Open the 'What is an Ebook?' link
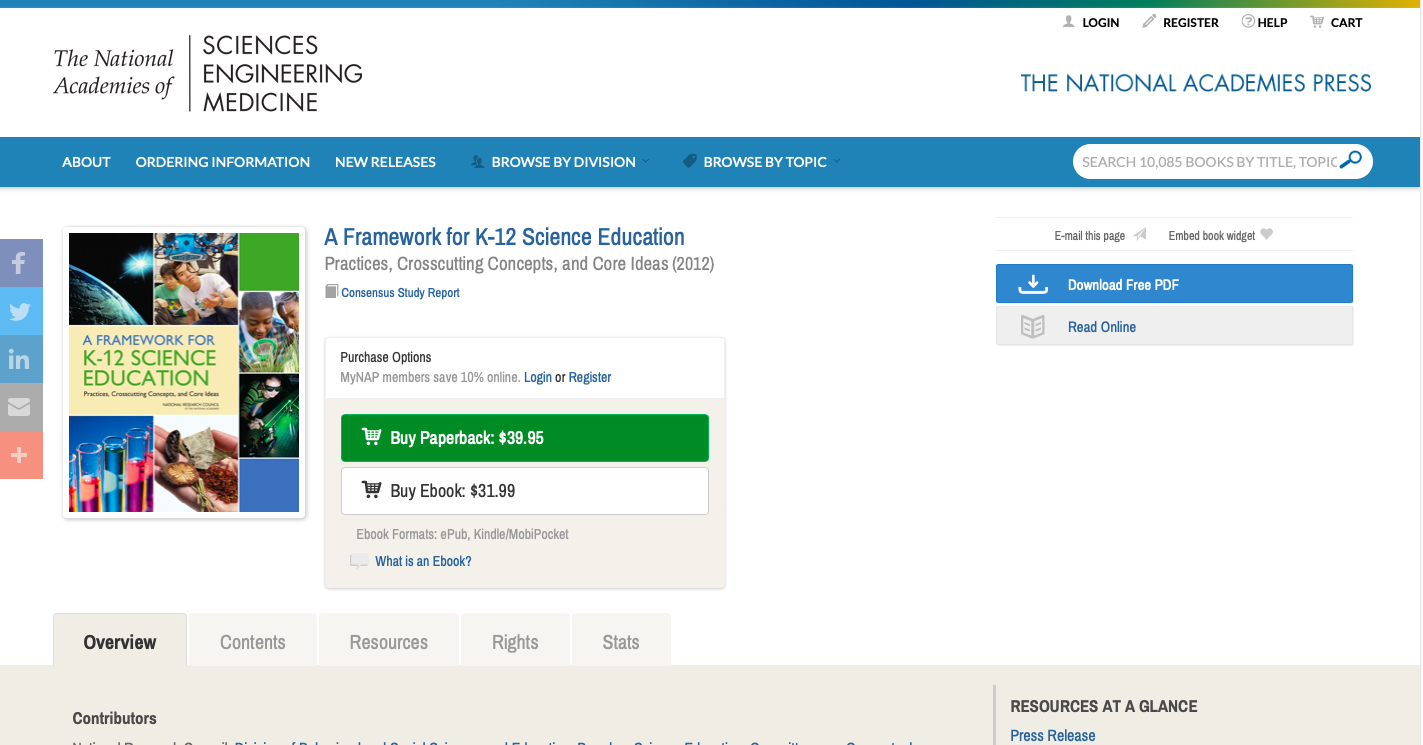The width and height of the screenshot is (1423, 745). click(423, 561)
